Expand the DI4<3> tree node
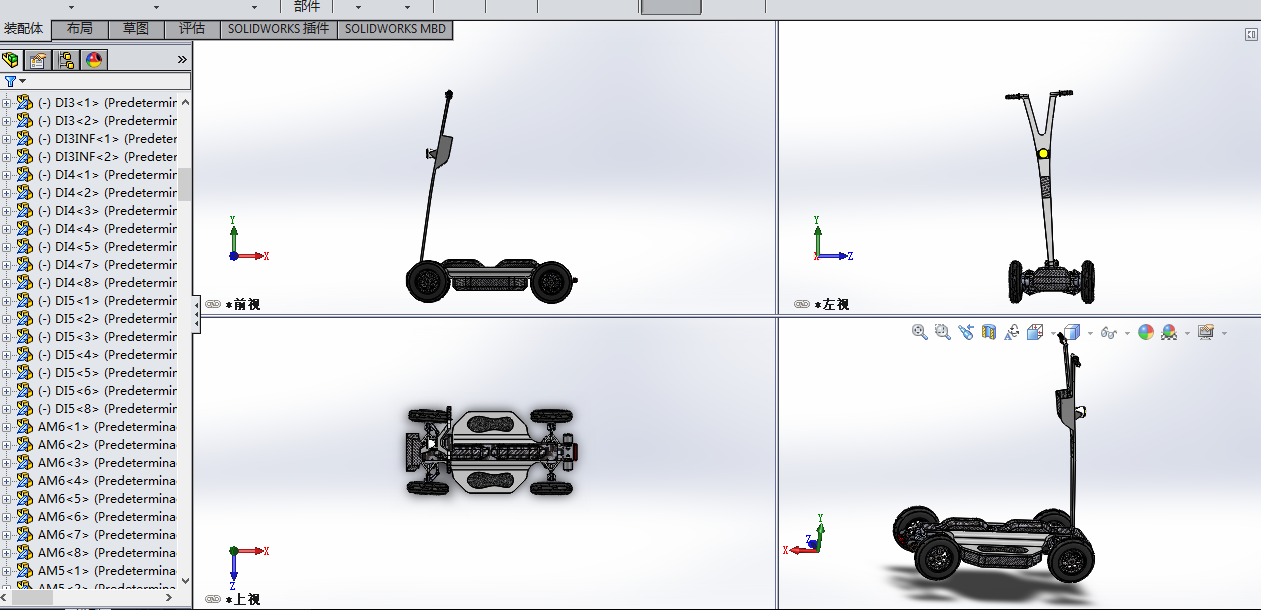1261x610 pixels. (x=6, y=210)
